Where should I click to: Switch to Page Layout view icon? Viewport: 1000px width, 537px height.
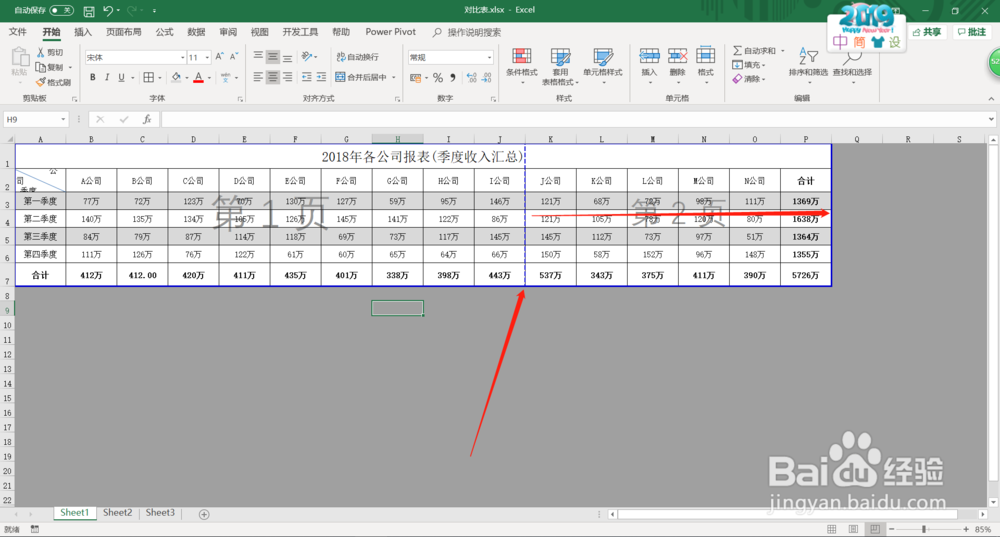click(x=853, y=529)
